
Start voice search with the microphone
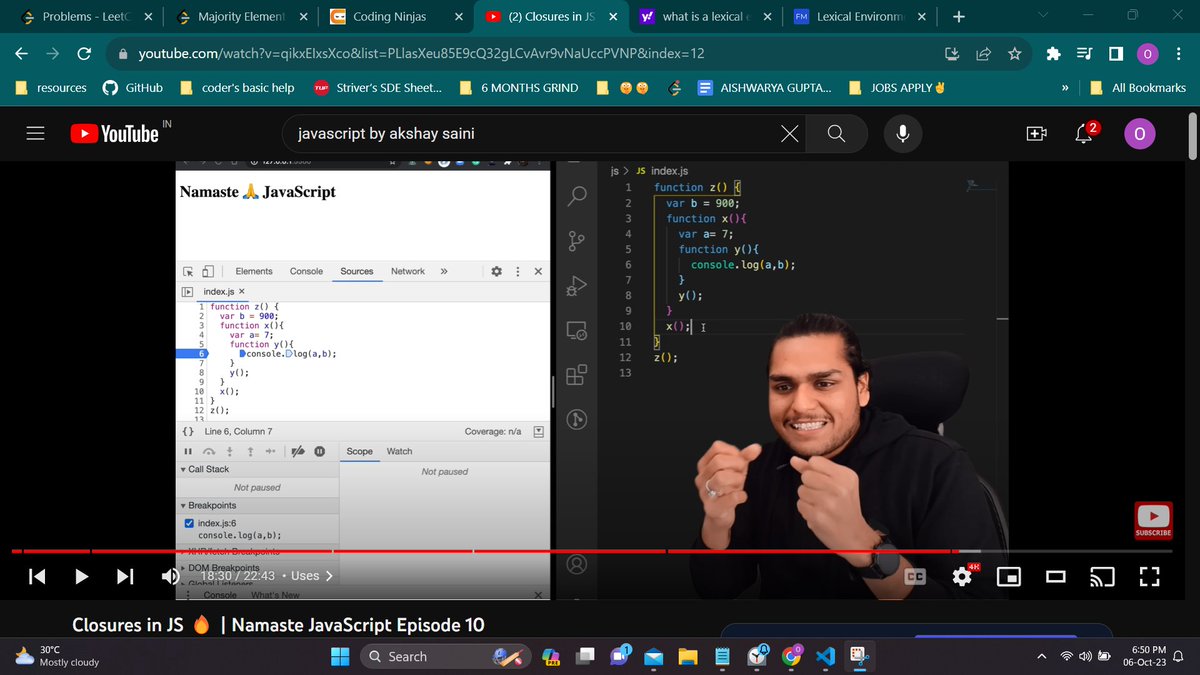903,133
